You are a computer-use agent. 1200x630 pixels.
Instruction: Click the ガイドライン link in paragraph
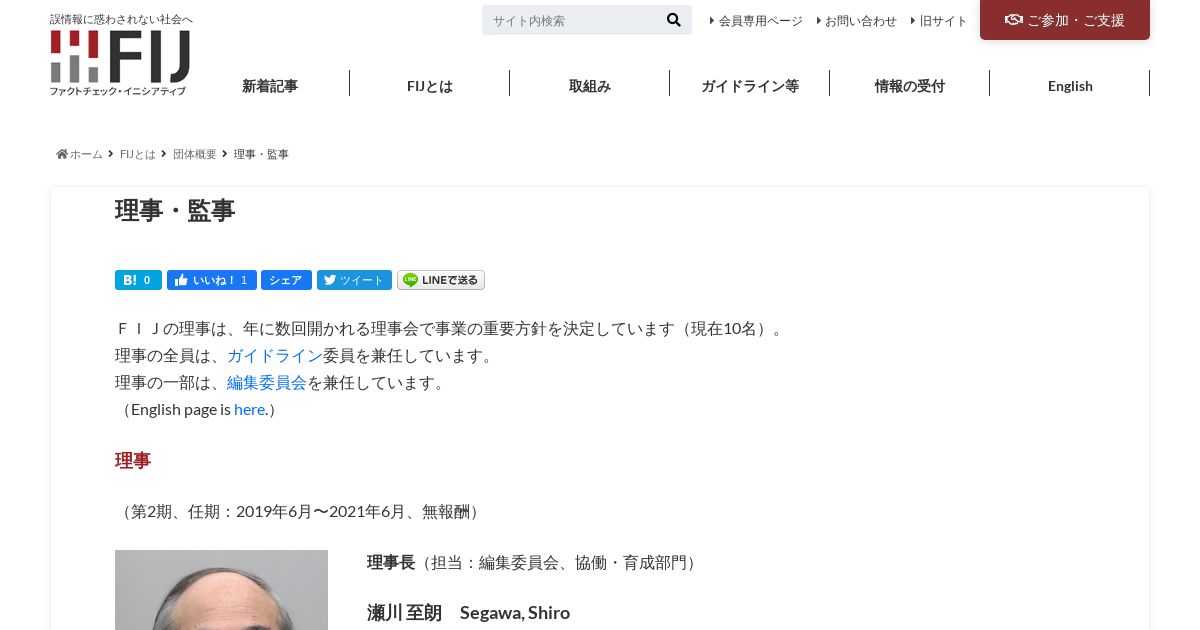pos(275,355)
